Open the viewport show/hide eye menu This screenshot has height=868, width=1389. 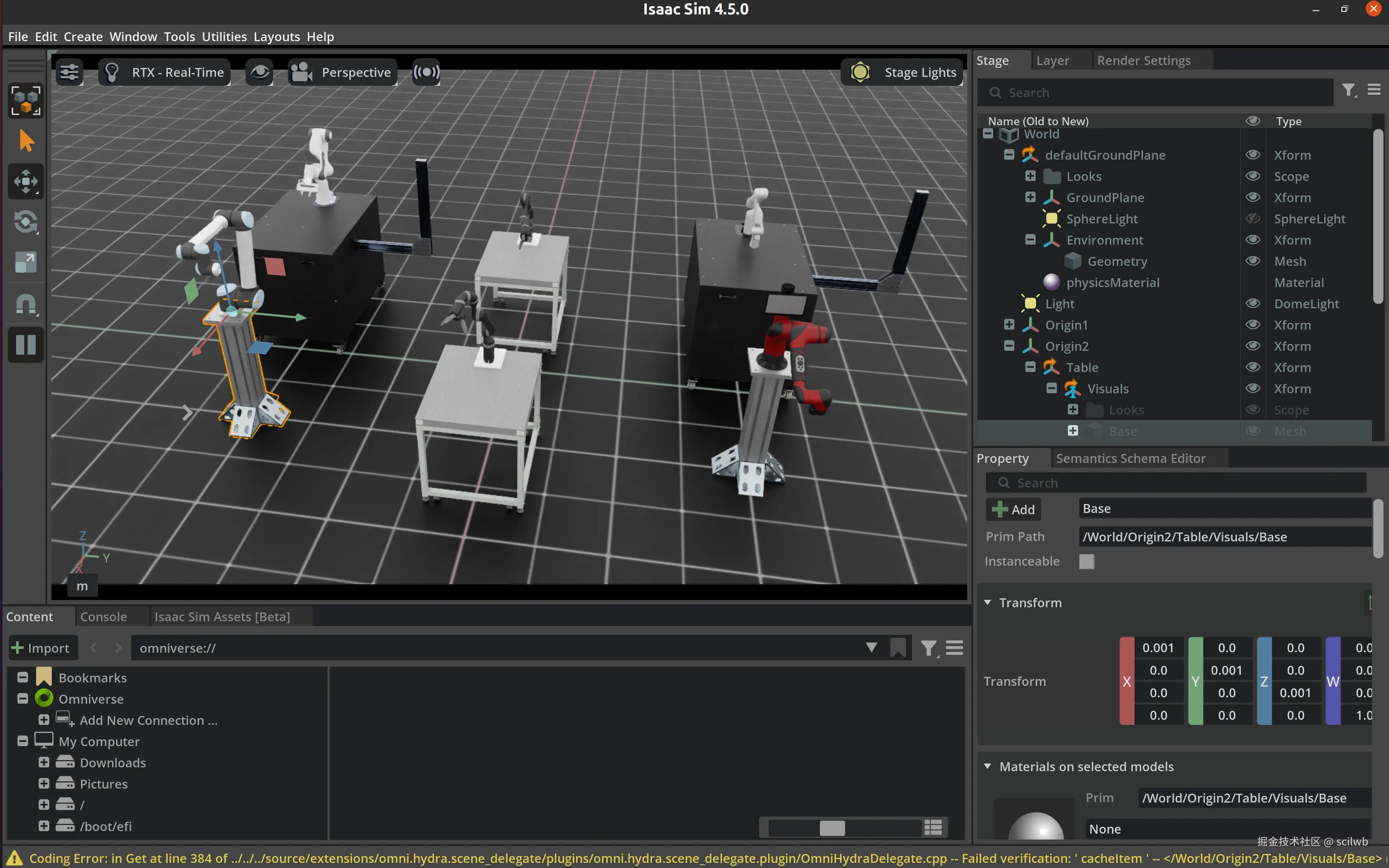point(260,72)
